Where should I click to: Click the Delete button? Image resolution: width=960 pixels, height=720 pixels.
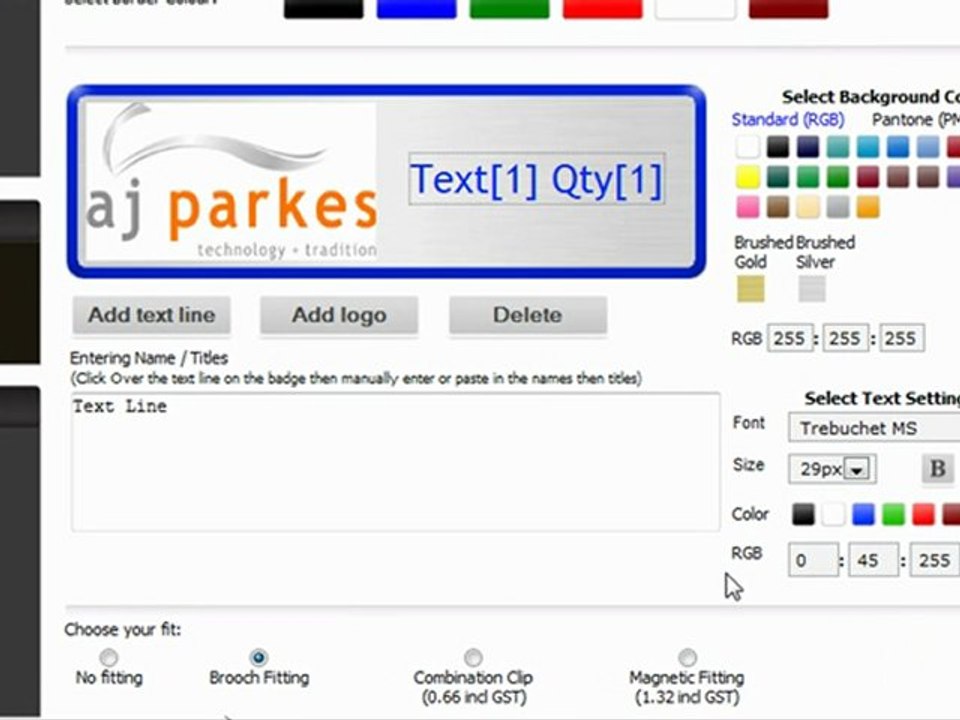point(528,315)
